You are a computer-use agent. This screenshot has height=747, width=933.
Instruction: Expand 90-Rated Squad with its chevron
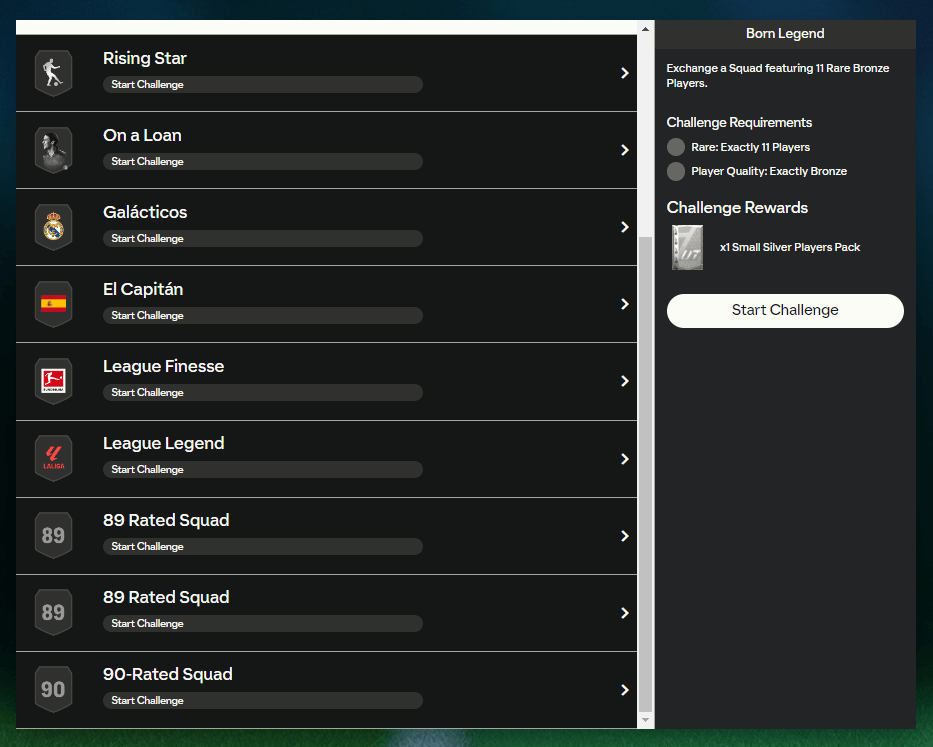coord(624,690)
